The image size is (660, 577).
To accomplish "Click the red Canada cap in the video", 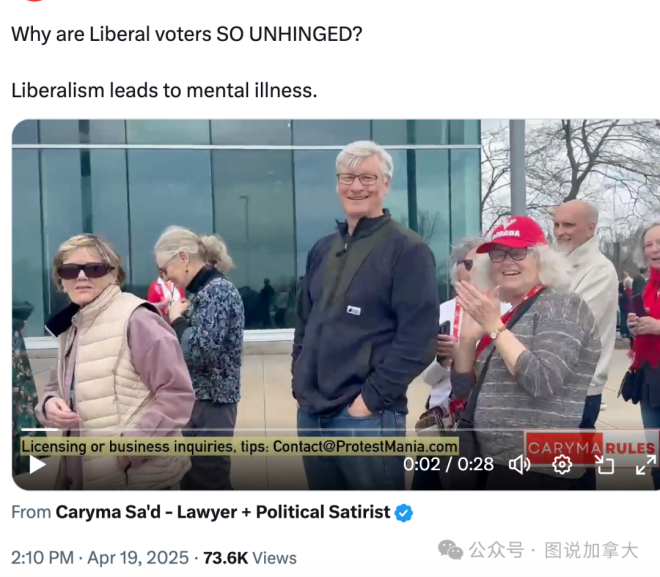I will click(511, 234).
